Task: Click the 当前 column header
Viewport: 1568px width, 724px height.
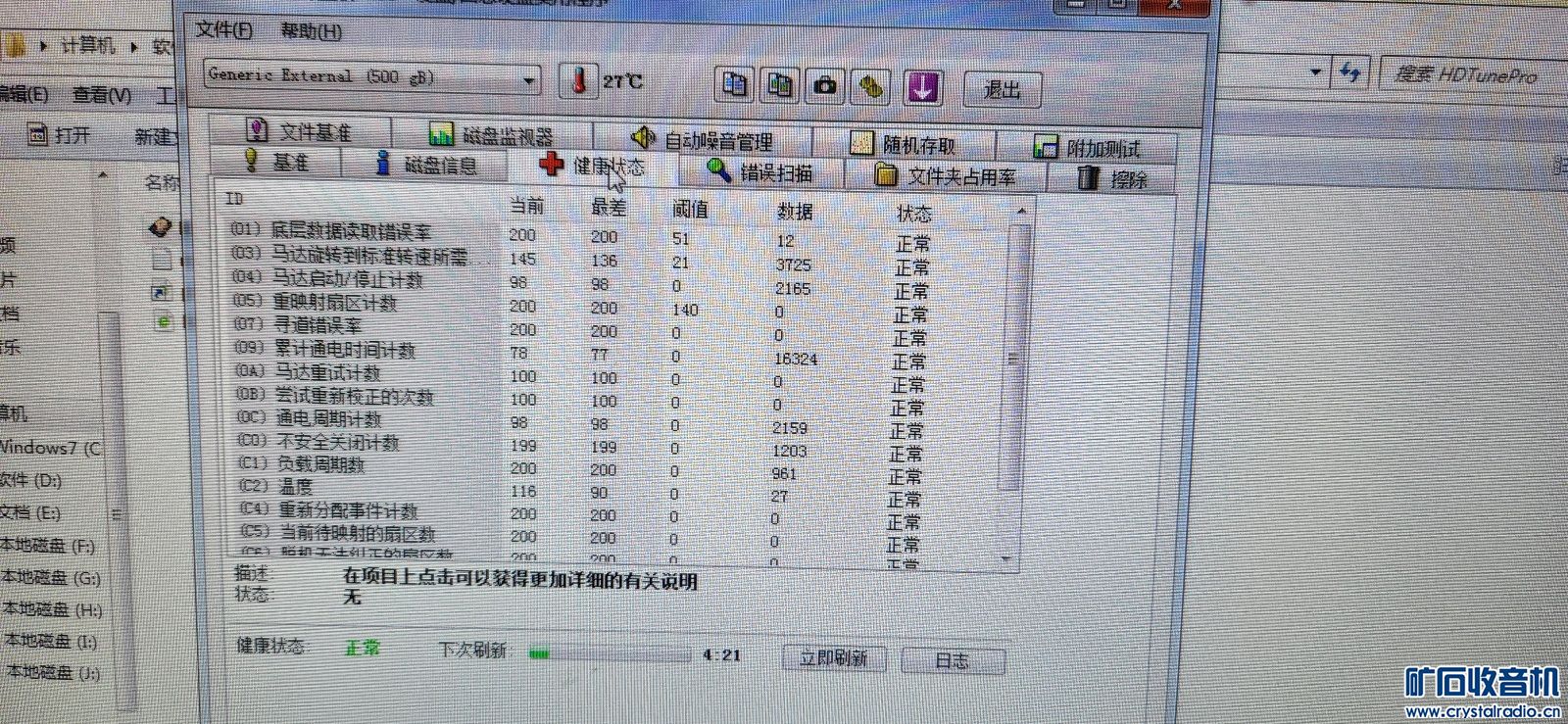Action: point(527,205)
